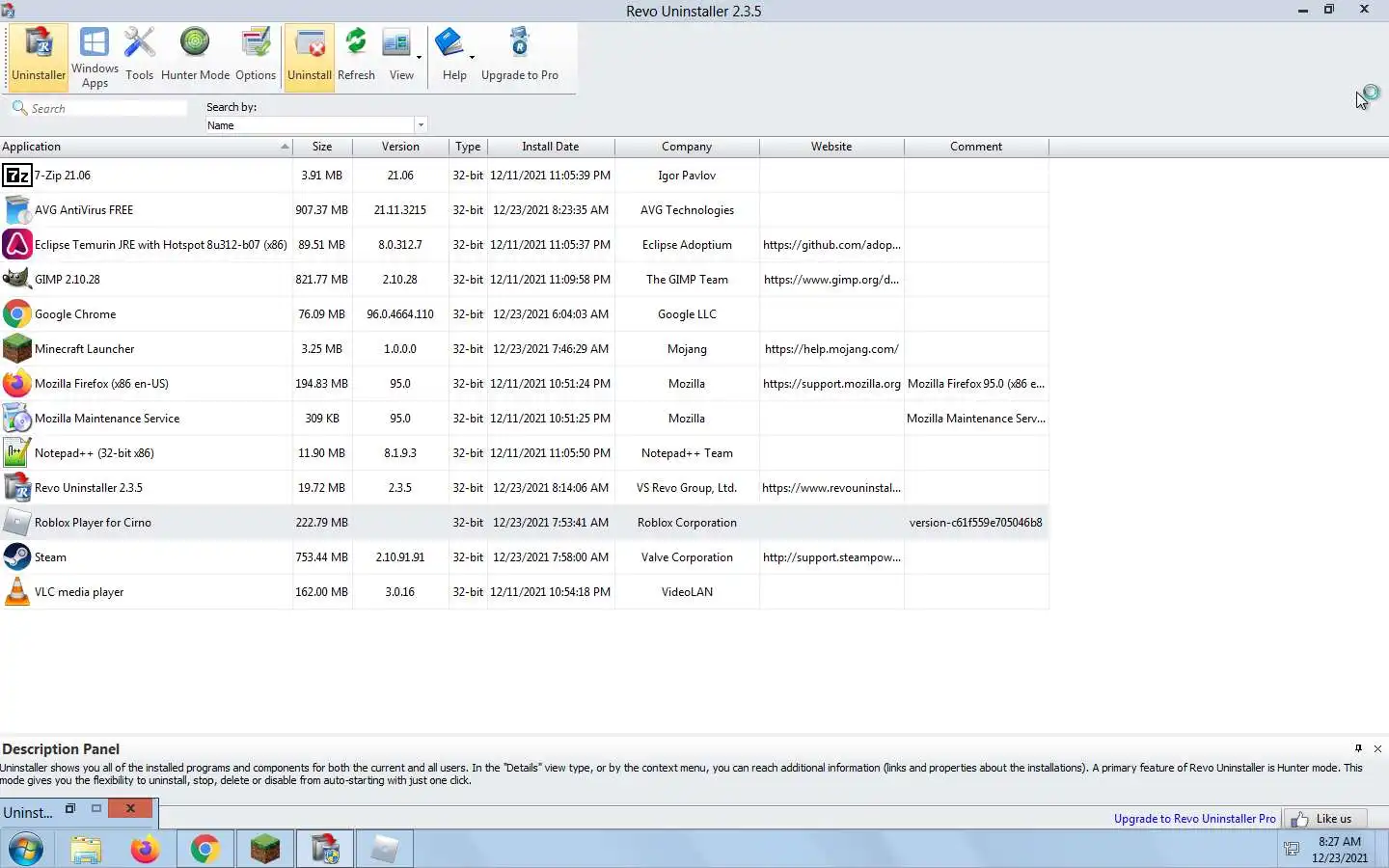
Task: Open the Windows Start button
Action: (26, 850)
